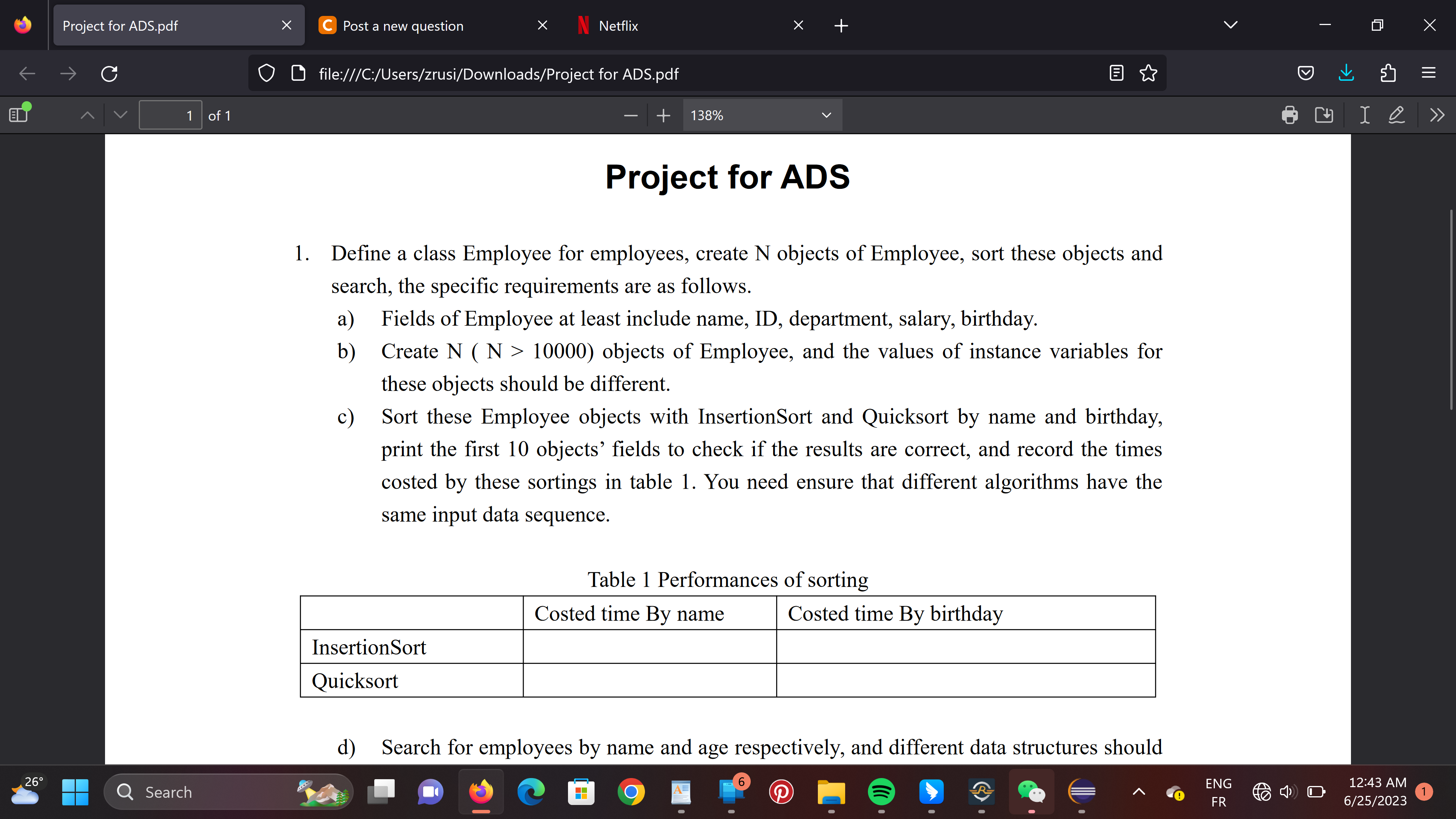Toggle the PDF sidebar panel
1456x819 pixels.
coord(19,115)
